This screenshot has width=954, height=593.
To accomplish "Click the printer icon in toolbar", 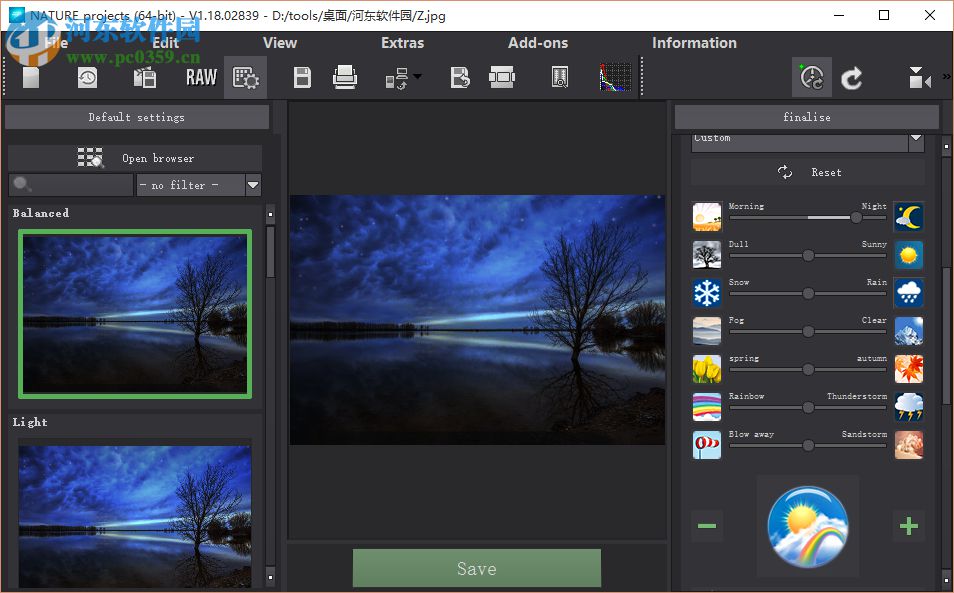I will [x=345, y=77].
